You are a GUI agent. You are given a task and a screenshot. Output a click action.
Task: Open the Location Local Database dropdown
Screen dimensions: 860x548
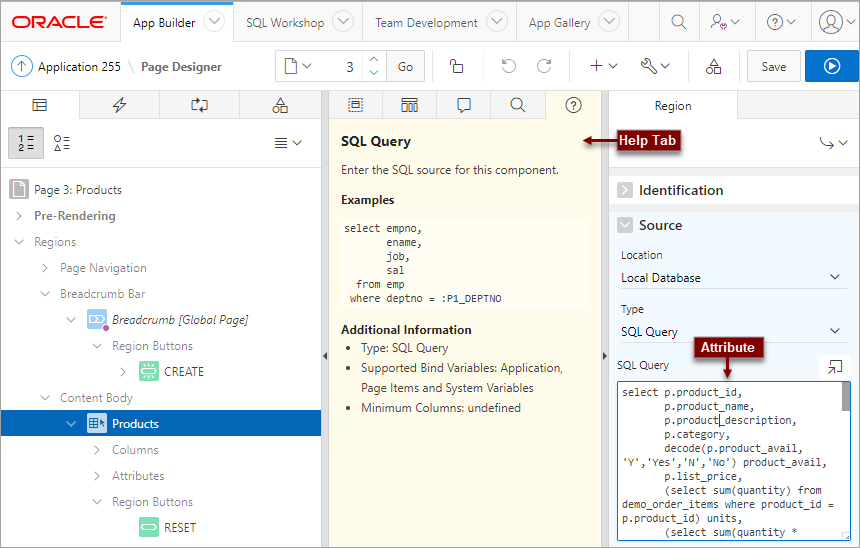click(733, 278)
